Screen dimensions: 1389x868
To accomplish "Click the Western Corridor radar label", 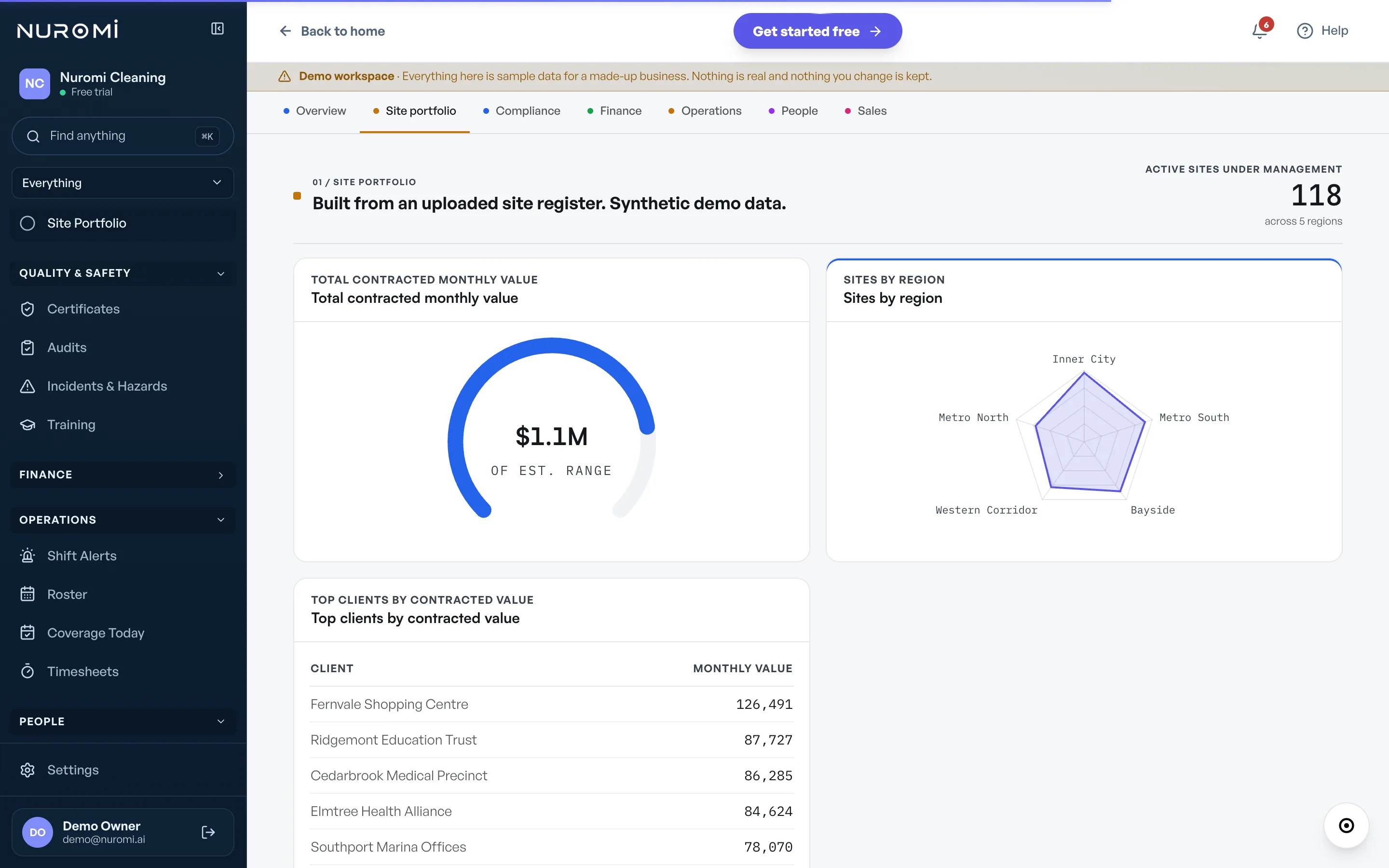I will pyautogui.click(x=986, y=510).
